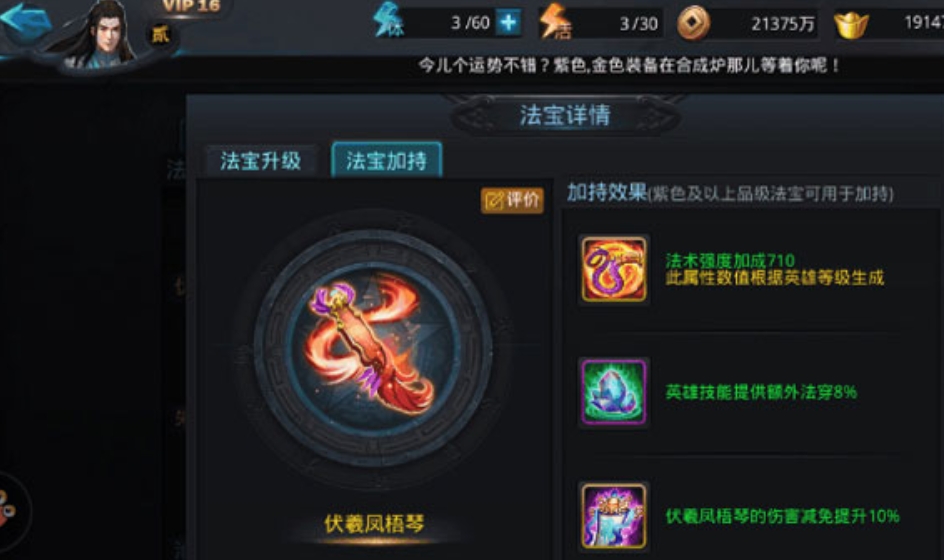Click the 21375万 coin balance
Screen dimensions: 944x560
pyautogui.click(x=783, y=24)
